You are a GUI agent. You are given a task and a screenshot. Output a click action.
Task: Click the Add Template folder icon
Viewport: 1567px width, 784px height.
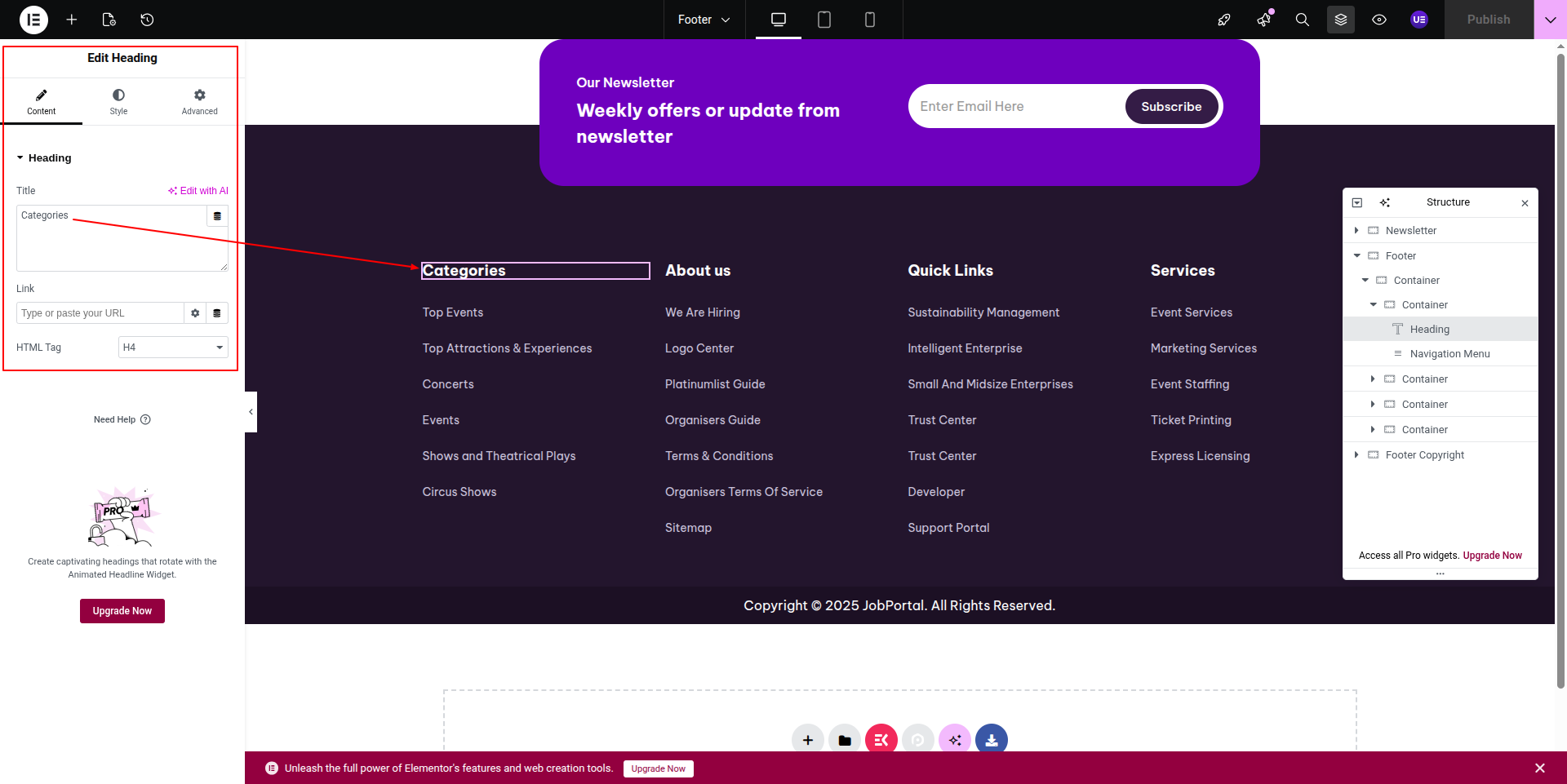coord(844,740)
